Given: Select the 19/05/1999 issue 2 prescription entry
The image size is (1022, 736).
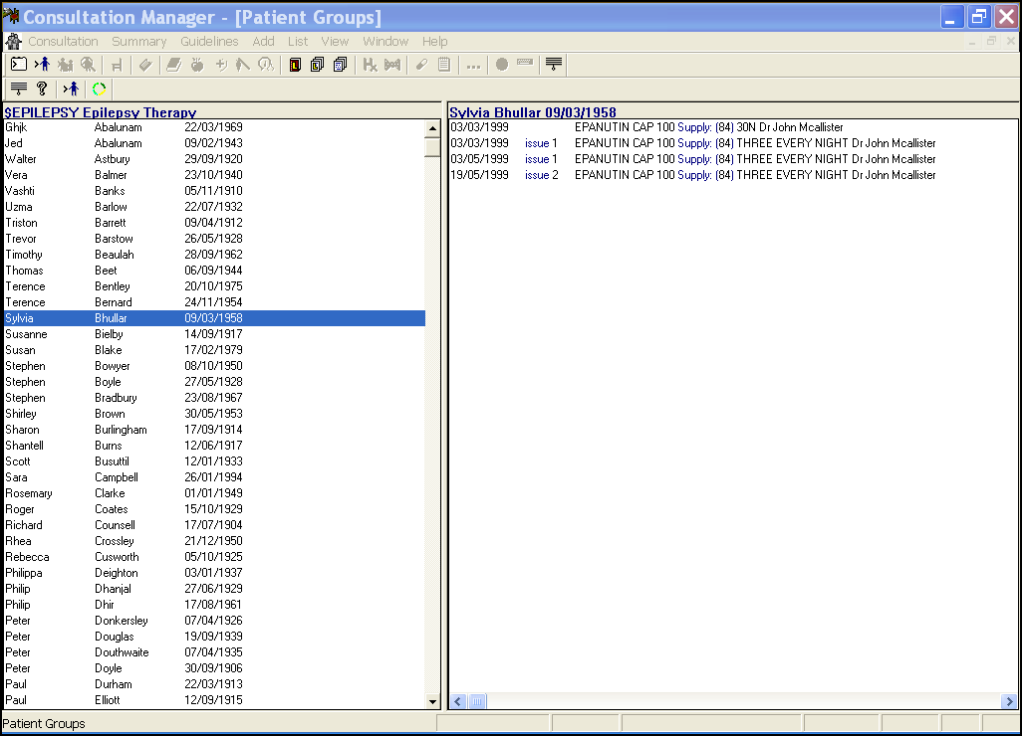Looking at the screenshot, I should 692,175.
